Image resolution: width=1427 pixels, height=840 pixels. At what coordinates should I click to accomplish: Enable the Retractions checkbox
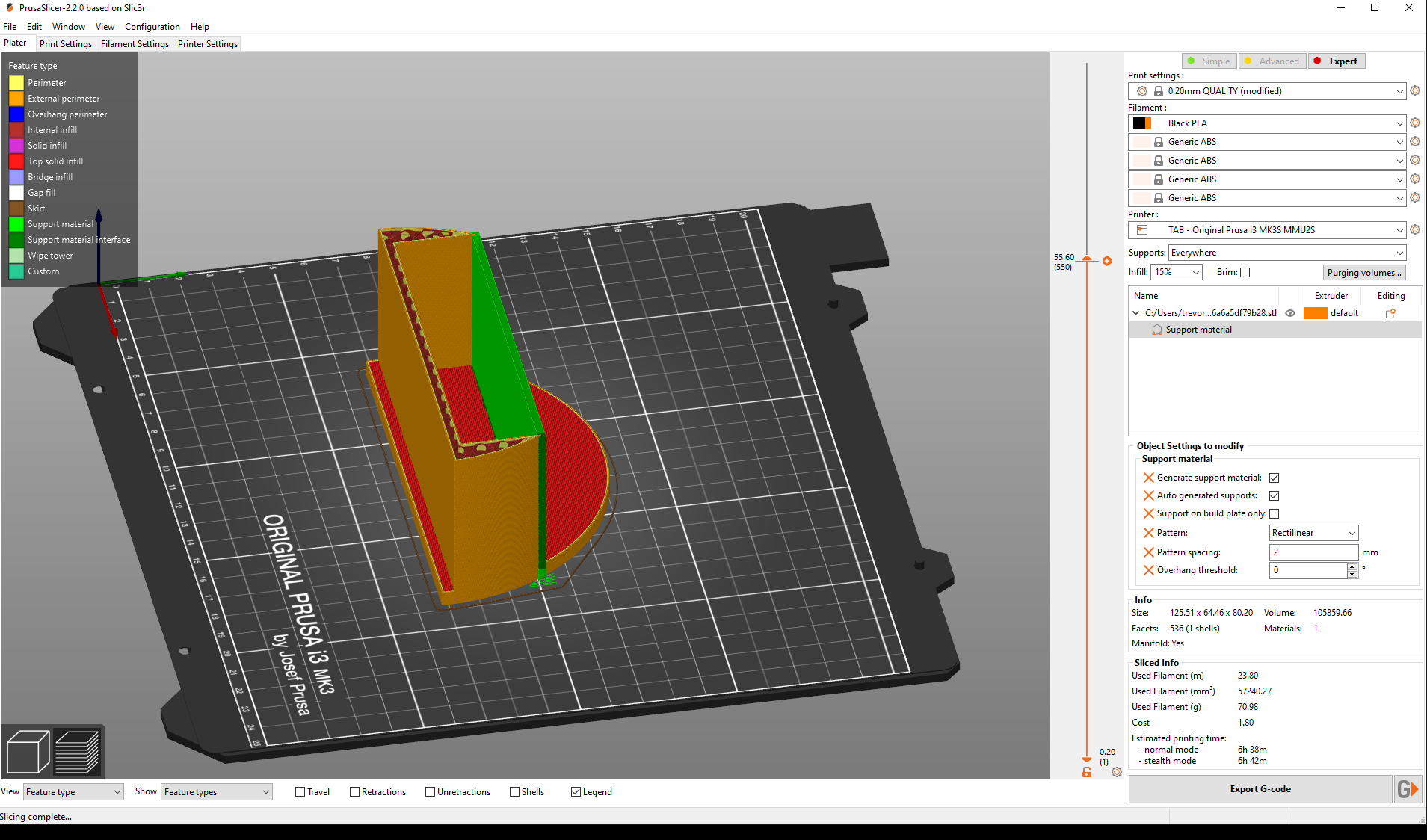(x=354, y=792)
